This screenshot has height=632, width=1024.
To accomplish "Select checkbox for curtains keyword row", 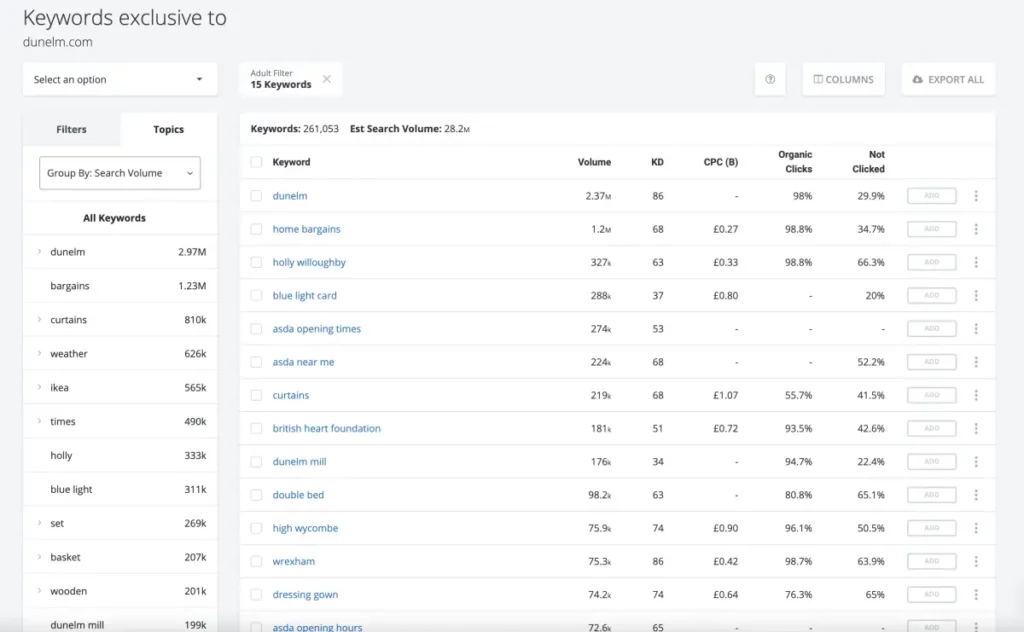I will click(256, 395).
